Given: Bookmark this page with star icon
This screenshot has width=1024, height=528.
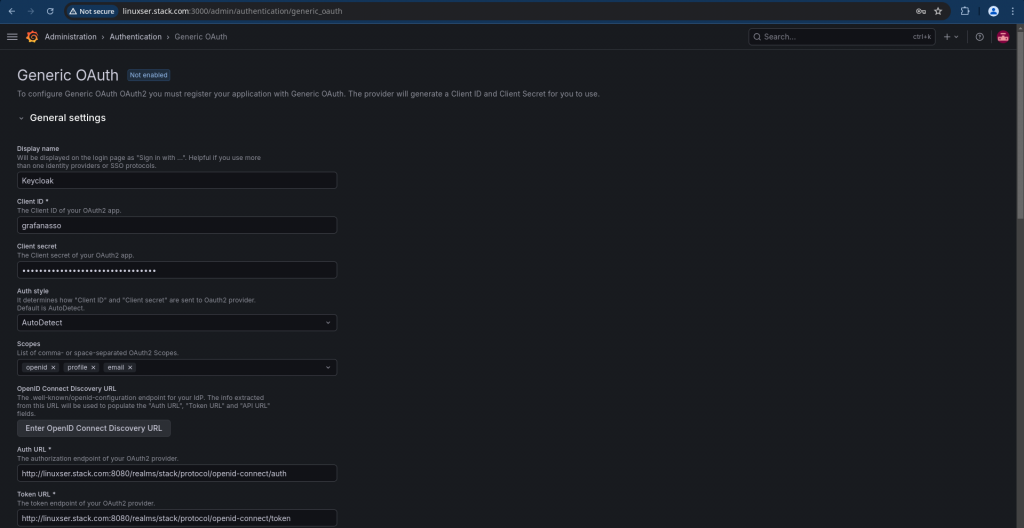Looking at the screenshot, I should tap(938, 11).
